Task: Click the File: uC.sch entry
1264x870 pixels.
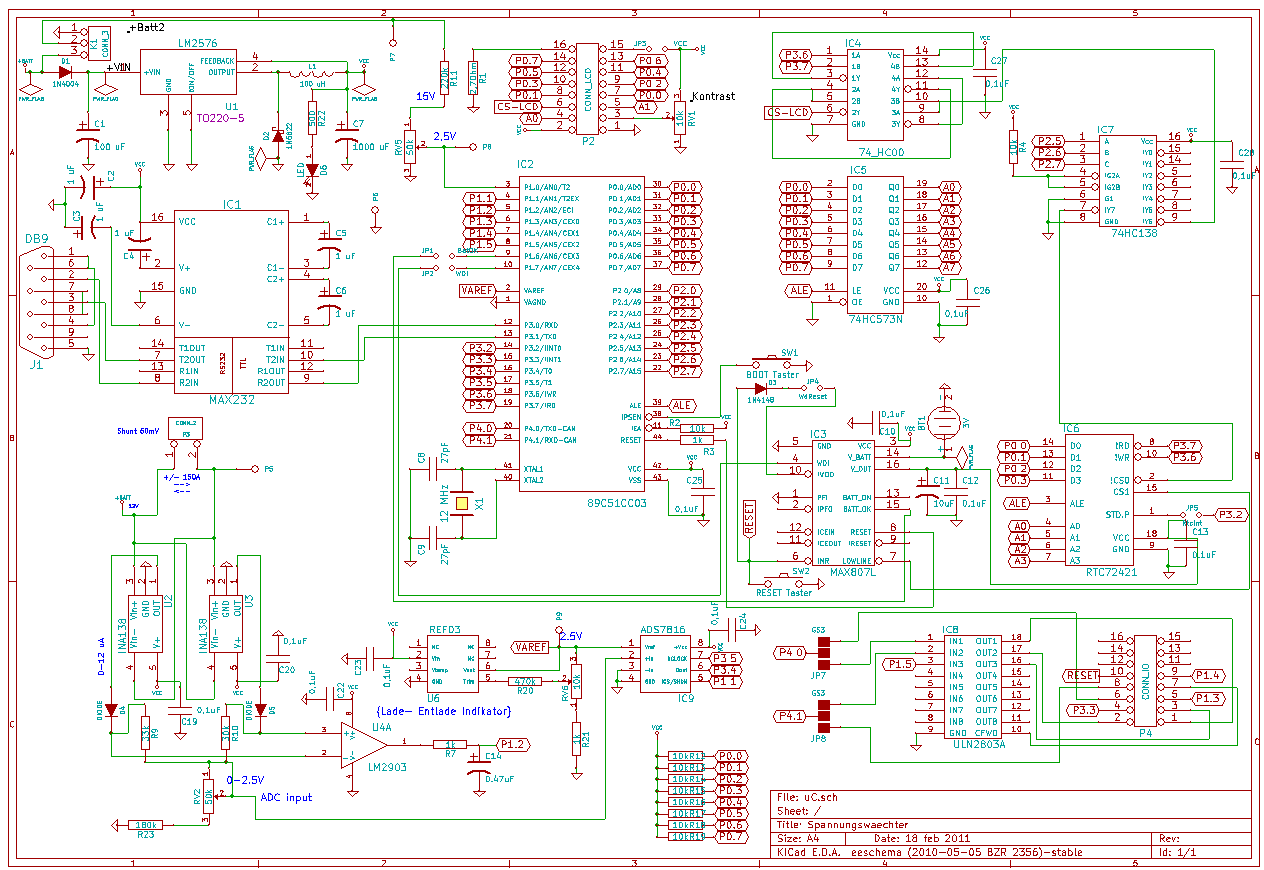Action: tap(807, 797)
